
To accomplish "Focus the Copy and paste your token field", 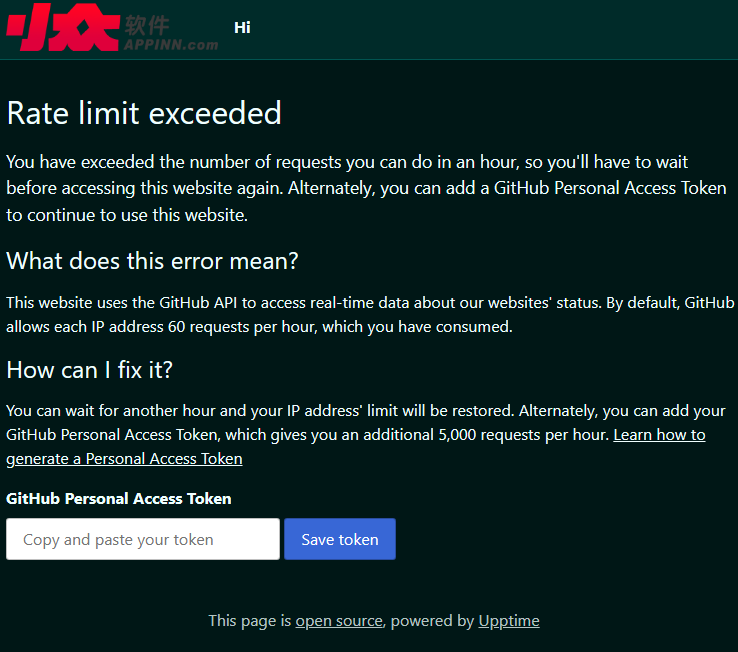I will tap(142, 539).
